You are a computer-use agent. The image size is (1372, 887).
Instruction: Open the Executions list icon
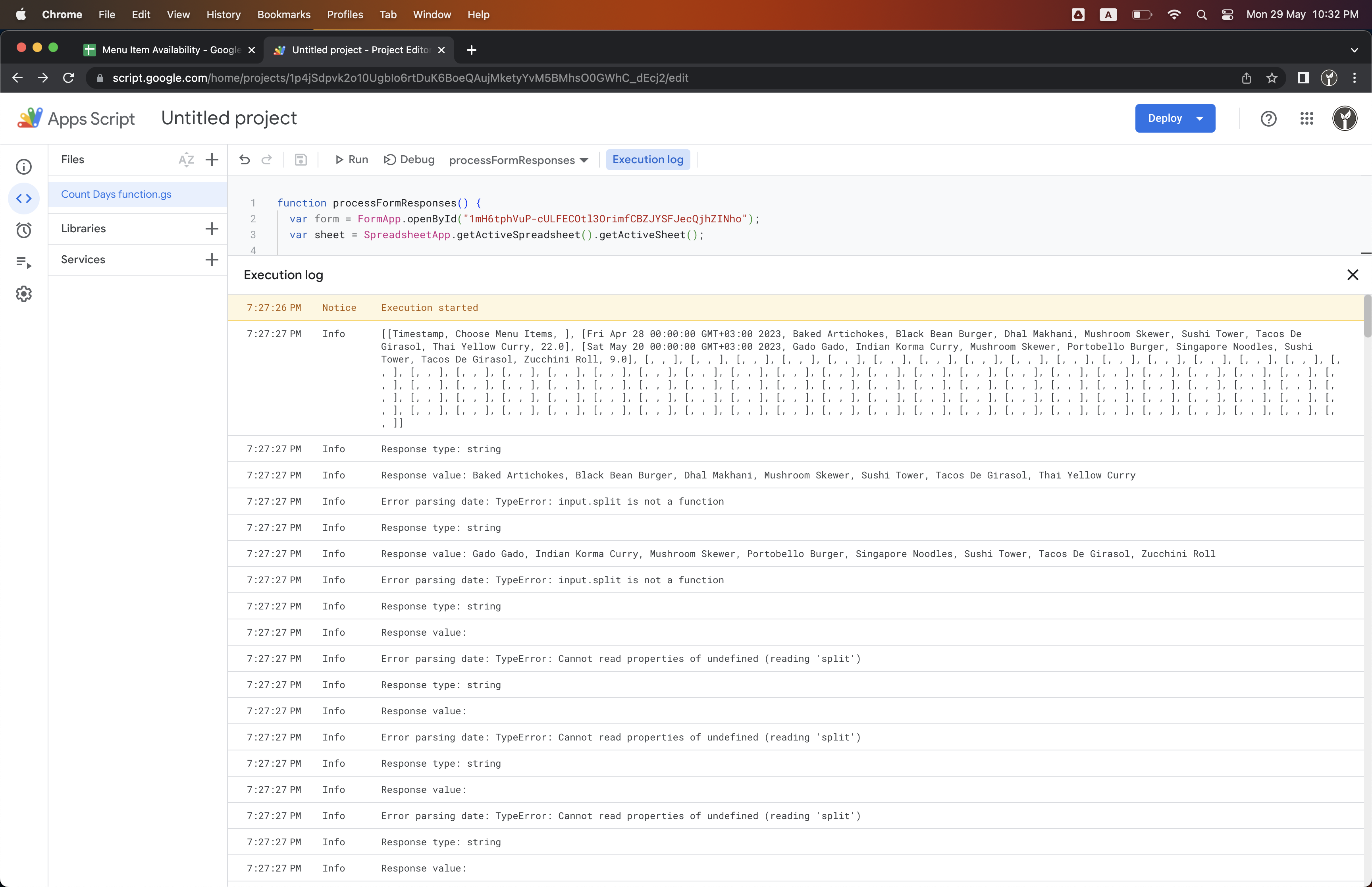click(23, 262)
